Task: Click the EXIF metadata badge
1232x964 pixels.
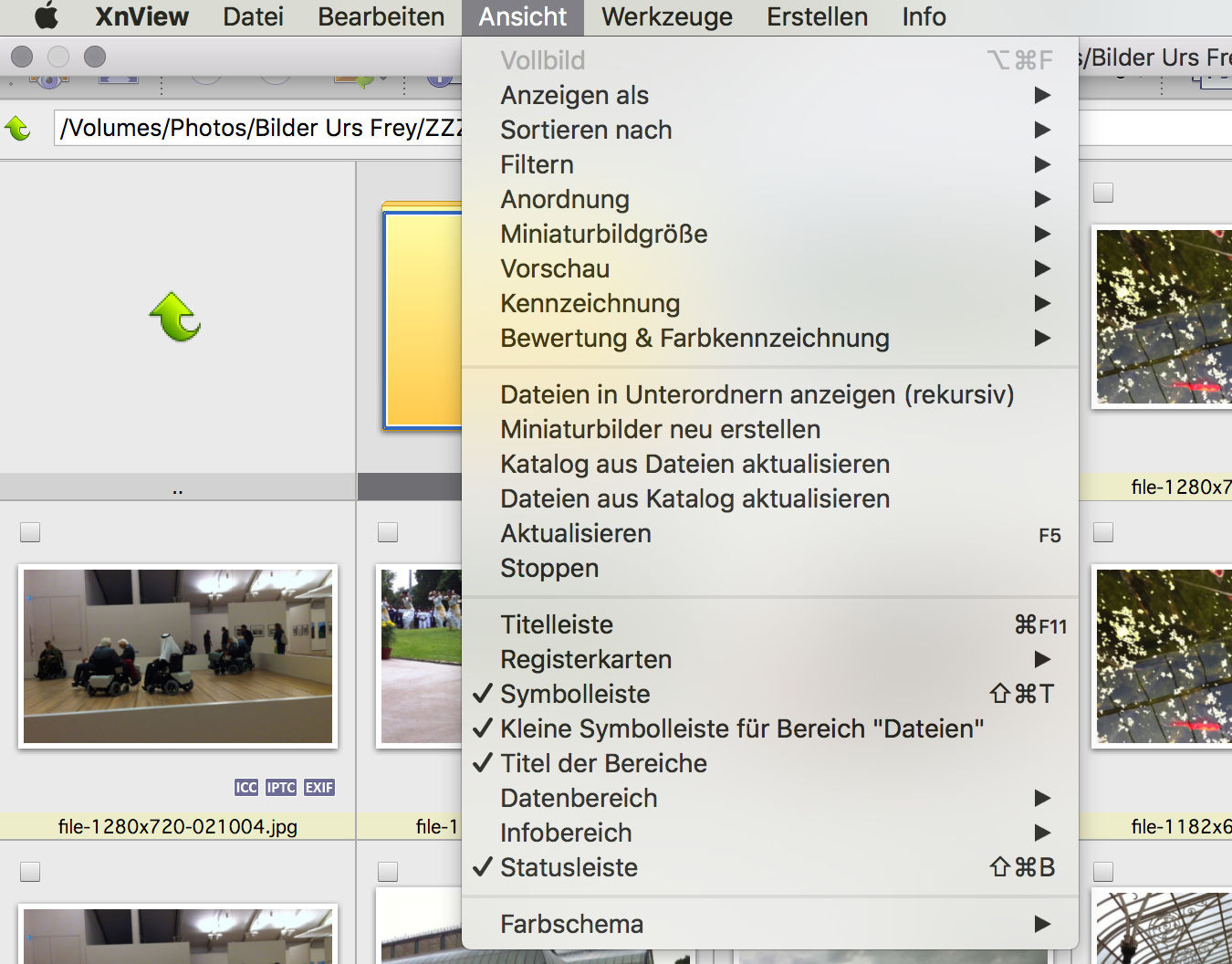Action: pos(319,787)
